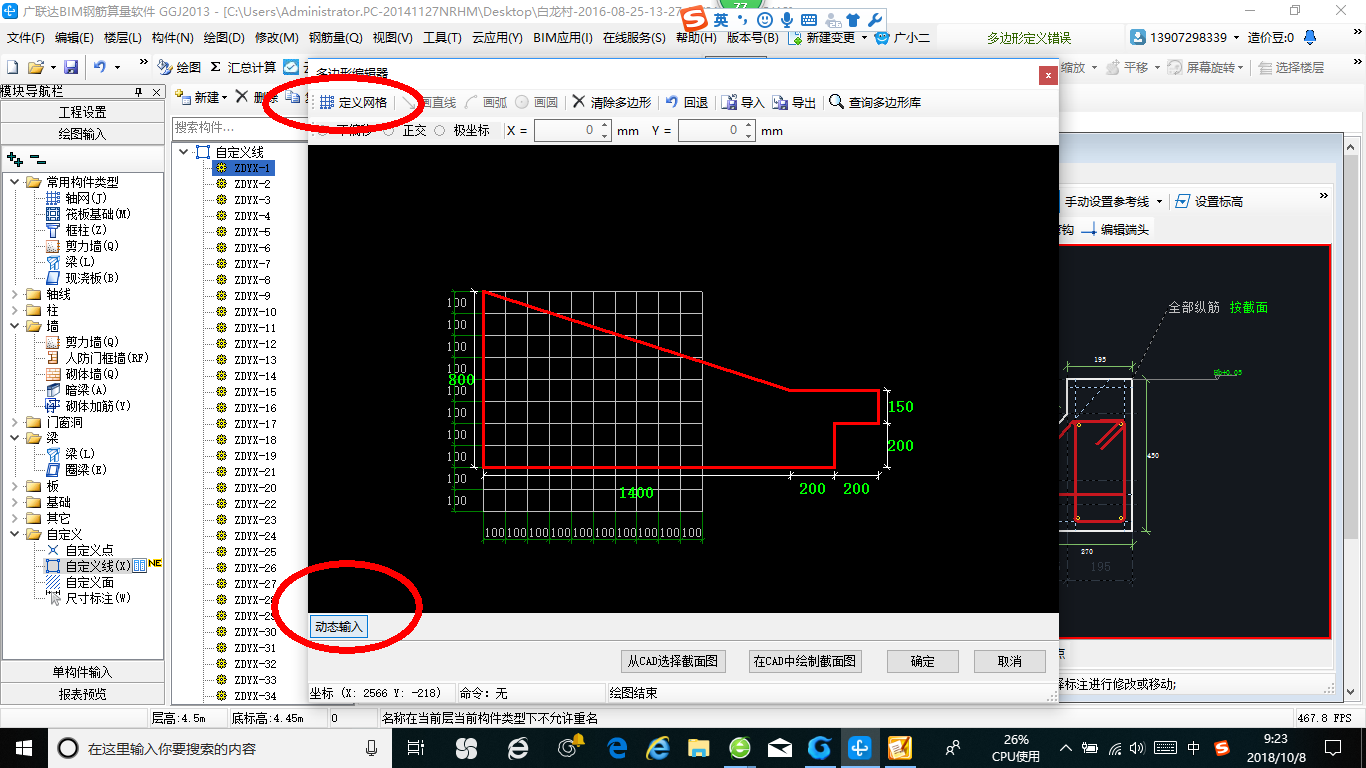This screenshot has width=1366, height=768.
Task: Open the 新建 dropdown arrow
Action: 225,97
